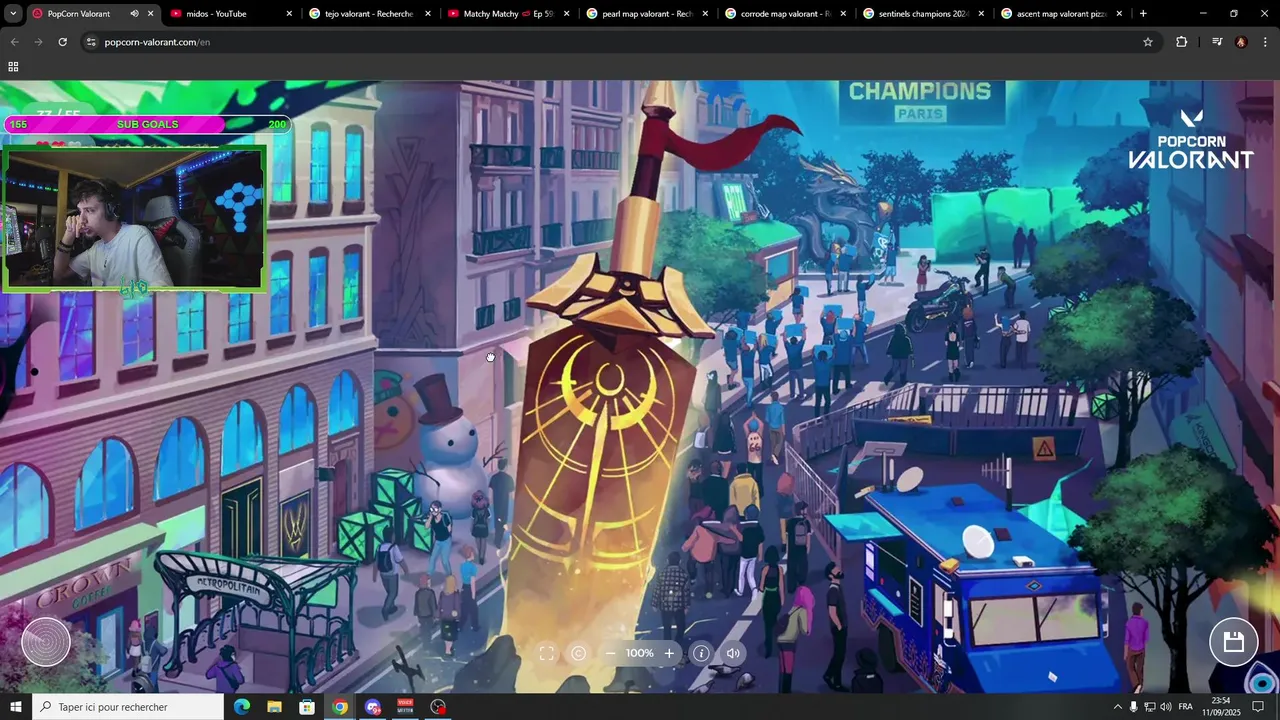
Task: Bookmark this page with the star
Action: [1148, 42]
